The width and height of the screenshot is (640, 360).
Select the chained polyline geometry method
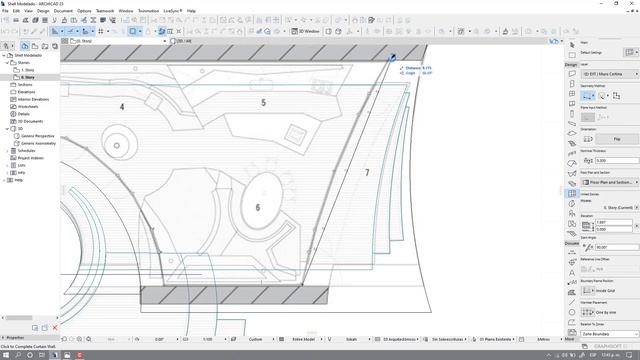pos(587,96)
